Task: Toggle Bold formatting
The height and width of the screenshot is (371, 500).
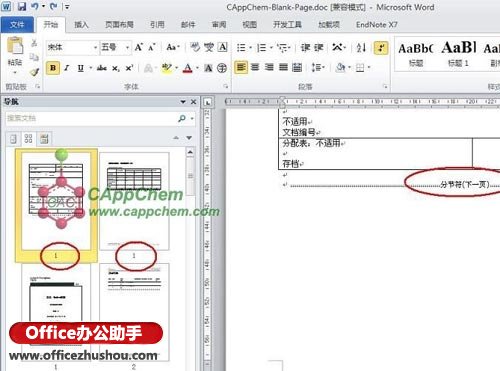Action: click(x=53, y=68)
